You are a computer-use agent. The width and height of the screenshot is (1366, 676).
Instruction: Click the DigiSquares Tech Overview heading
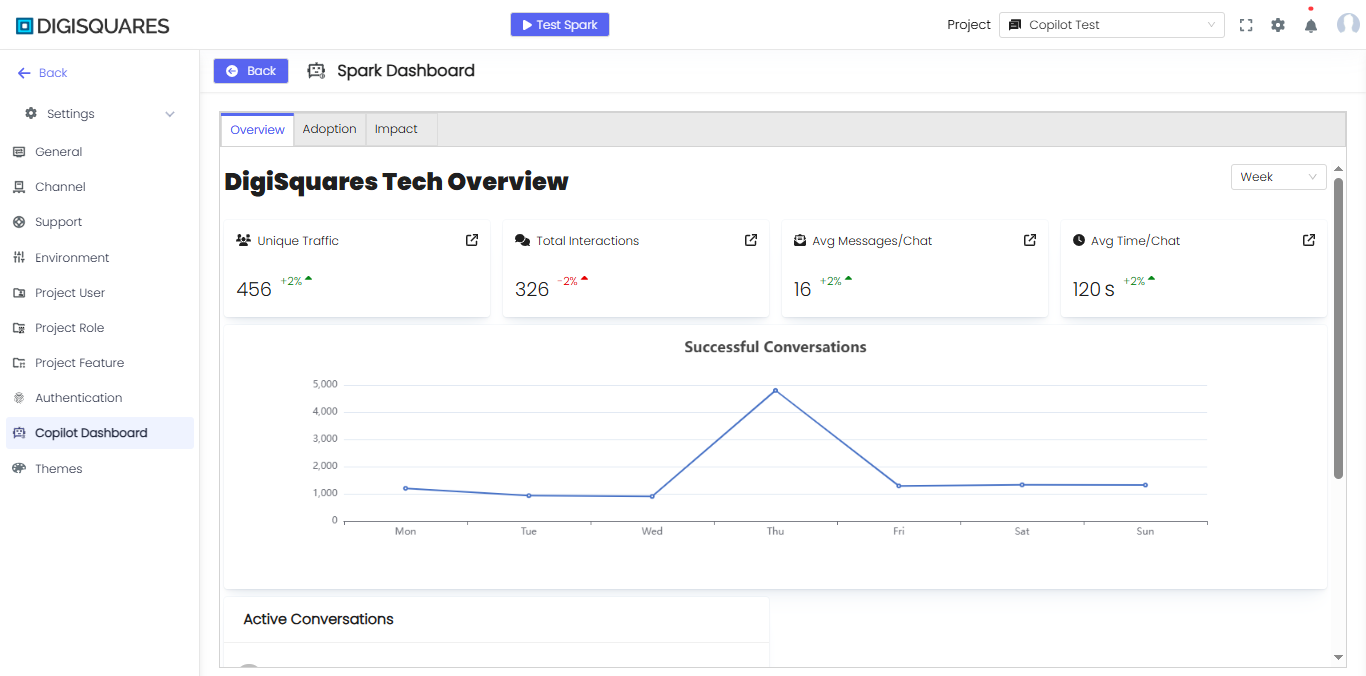[x=396, y=181]
